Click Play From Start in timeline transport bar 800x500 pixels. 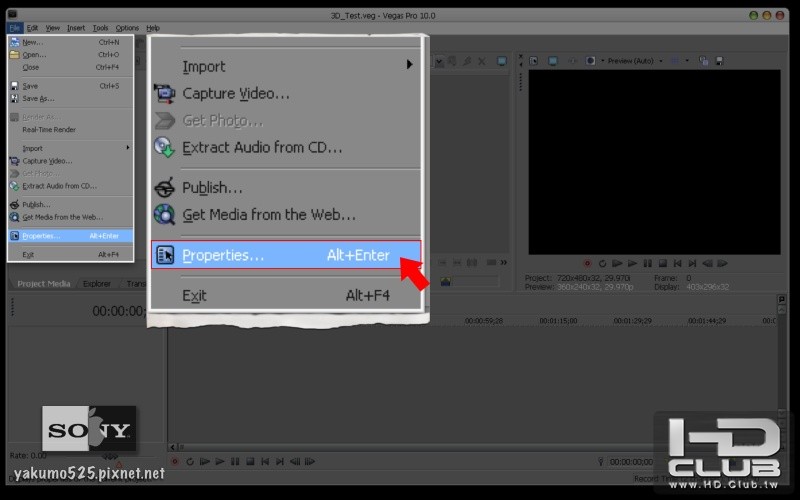(205, 461)
